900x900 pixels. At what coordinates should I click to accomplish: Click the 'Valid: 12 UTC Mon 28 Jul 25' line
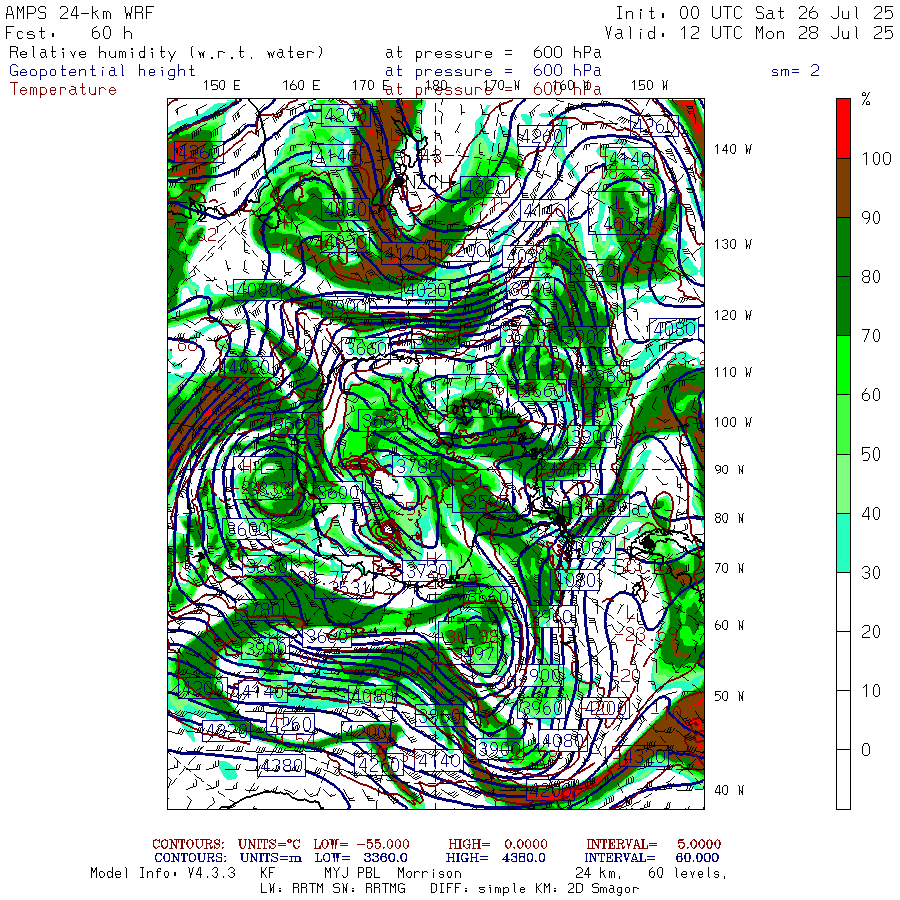(x=749, y=33)
